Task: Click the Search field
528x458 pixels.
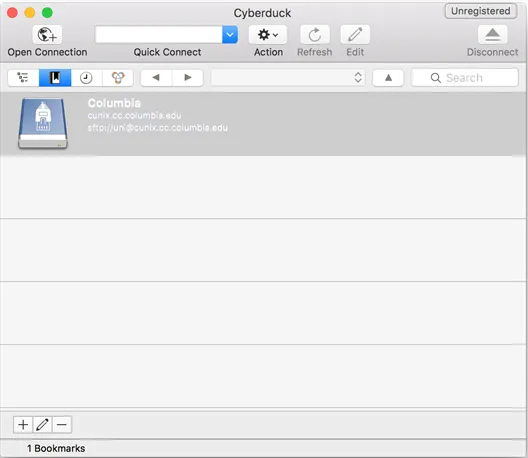Action: pos(465,78)
